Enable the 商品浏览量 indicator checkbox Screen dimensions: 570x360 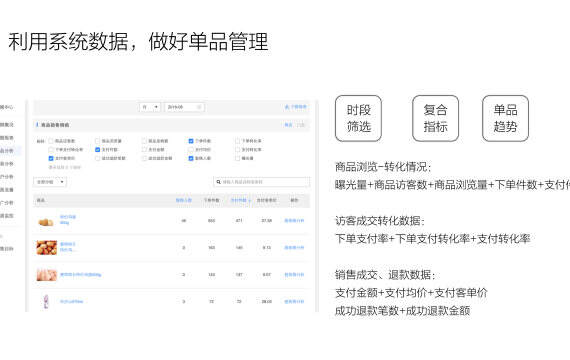[x=97, y=141]
